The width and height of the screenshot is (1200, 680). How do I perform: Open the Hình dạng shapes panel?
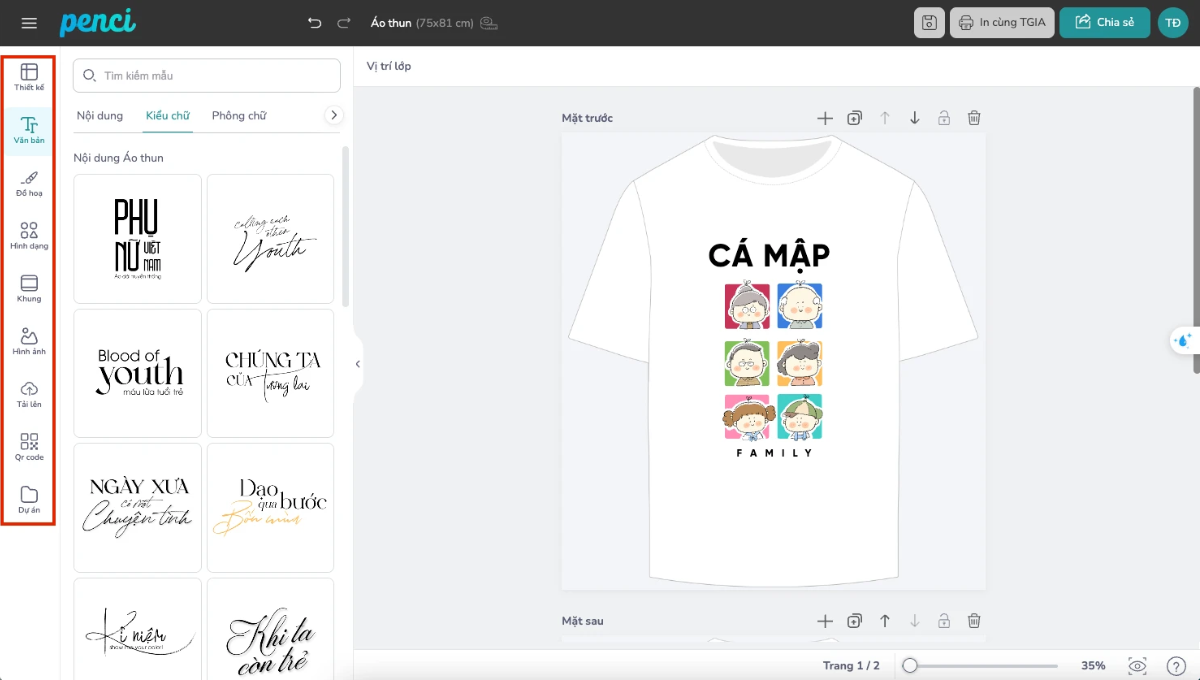pos(29,236)
